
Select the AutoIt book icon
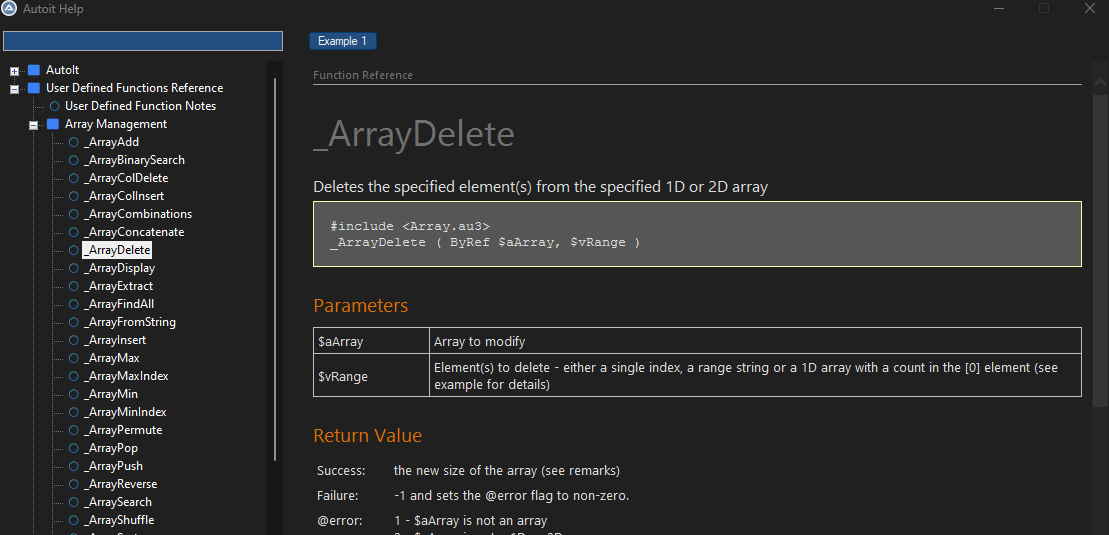[x=33, y=70]
